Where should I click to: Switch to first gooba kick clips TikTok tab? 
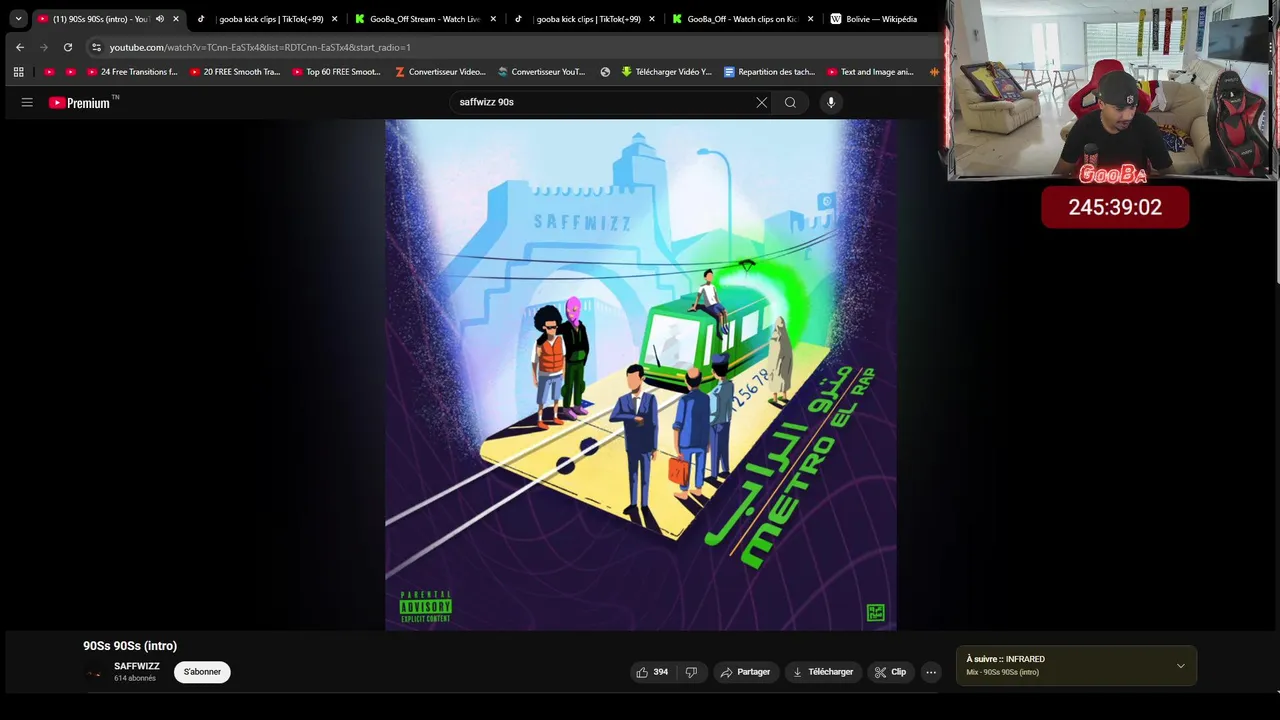tap(270, 19)
